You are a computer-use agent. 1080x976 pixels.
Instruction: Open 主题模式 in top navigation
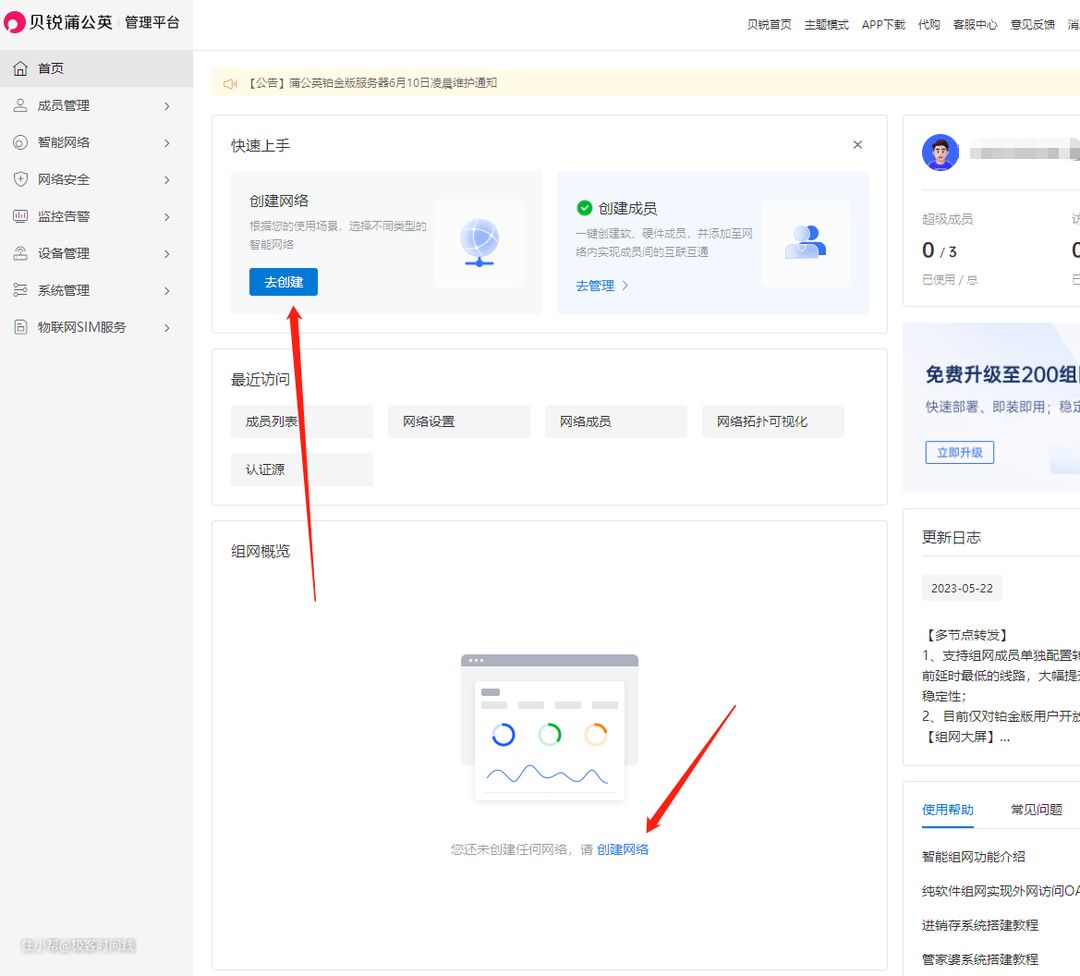(x=826, y=25)
